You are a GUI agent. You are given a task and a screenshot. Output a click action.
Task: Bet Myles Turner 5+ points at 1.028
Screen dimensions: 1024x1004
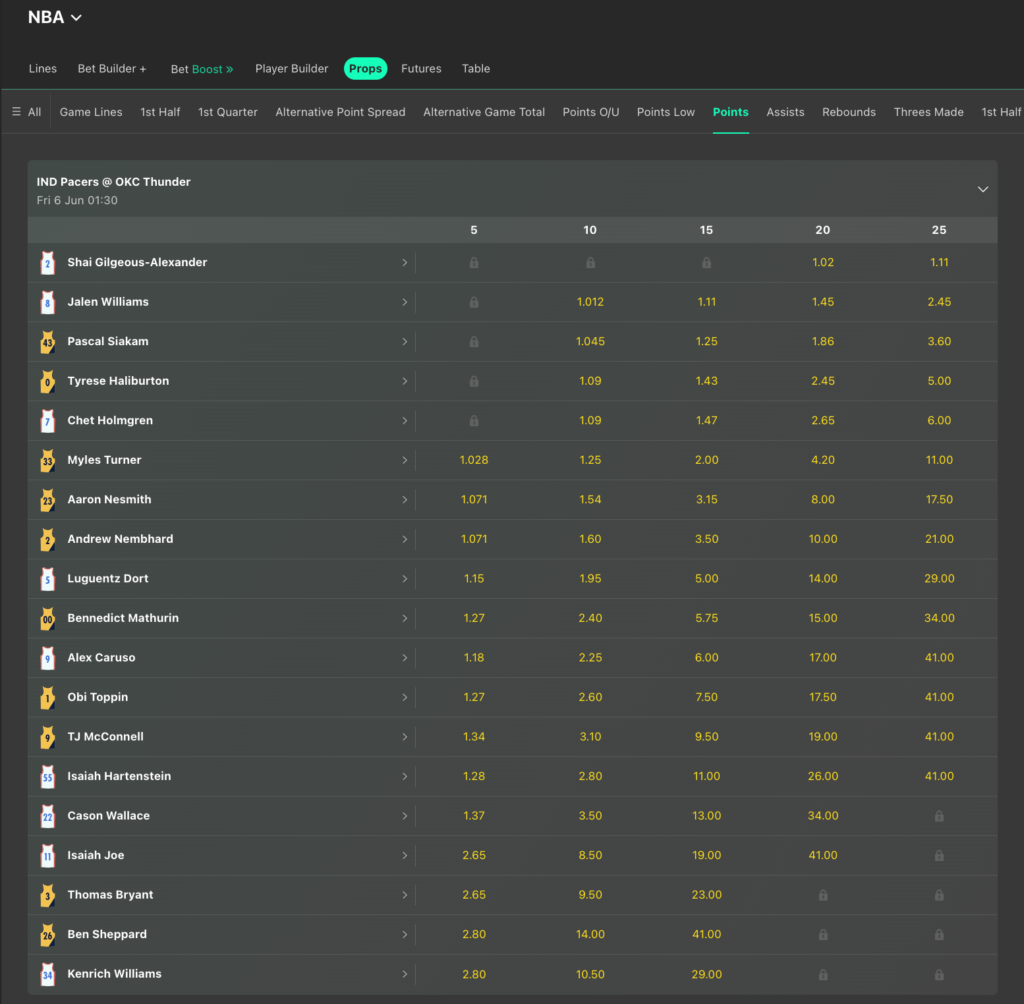(x=474, y=461)
